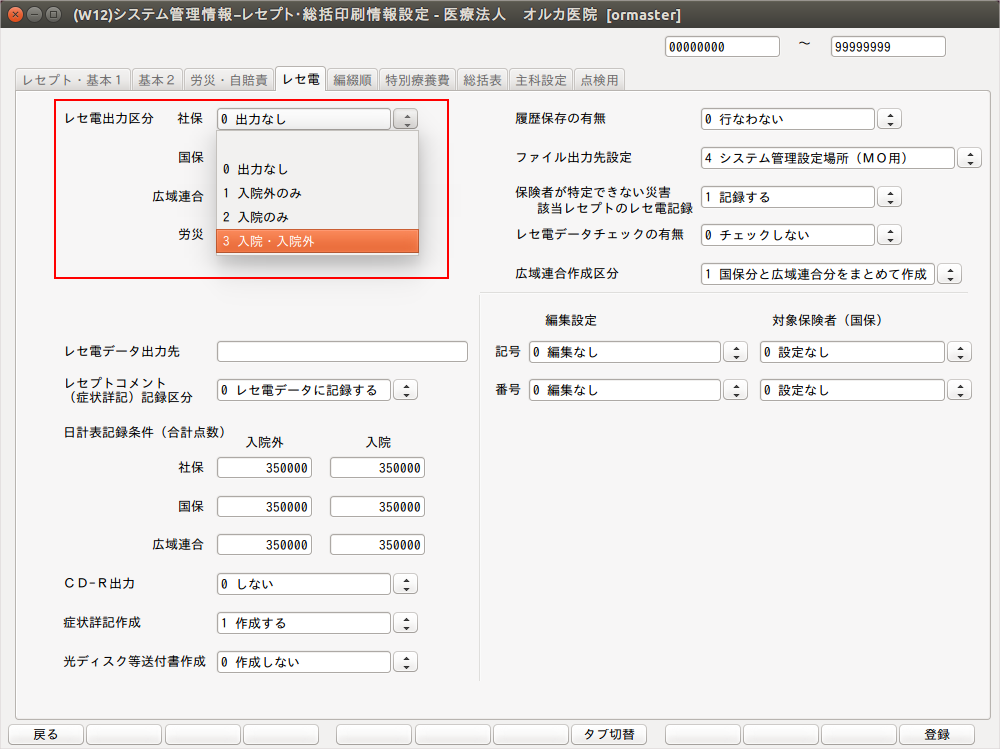Image resolution: width=1000 pixels, height=749 pixels.
Task: Toggle the 社保 レセ電出力区分 dropdown arrow
Action: [x=406, y=119]
